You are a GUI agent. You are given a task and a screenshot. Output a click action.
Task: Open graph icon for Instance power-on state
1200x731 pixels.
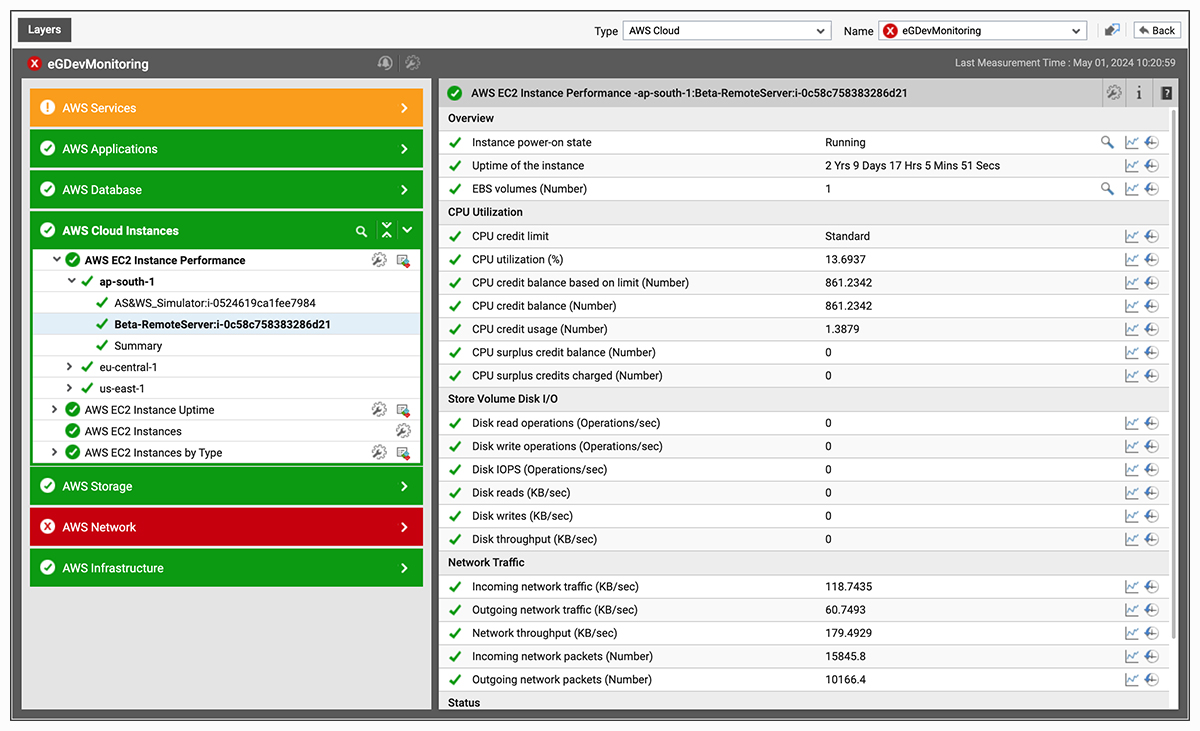[1132, 142]
